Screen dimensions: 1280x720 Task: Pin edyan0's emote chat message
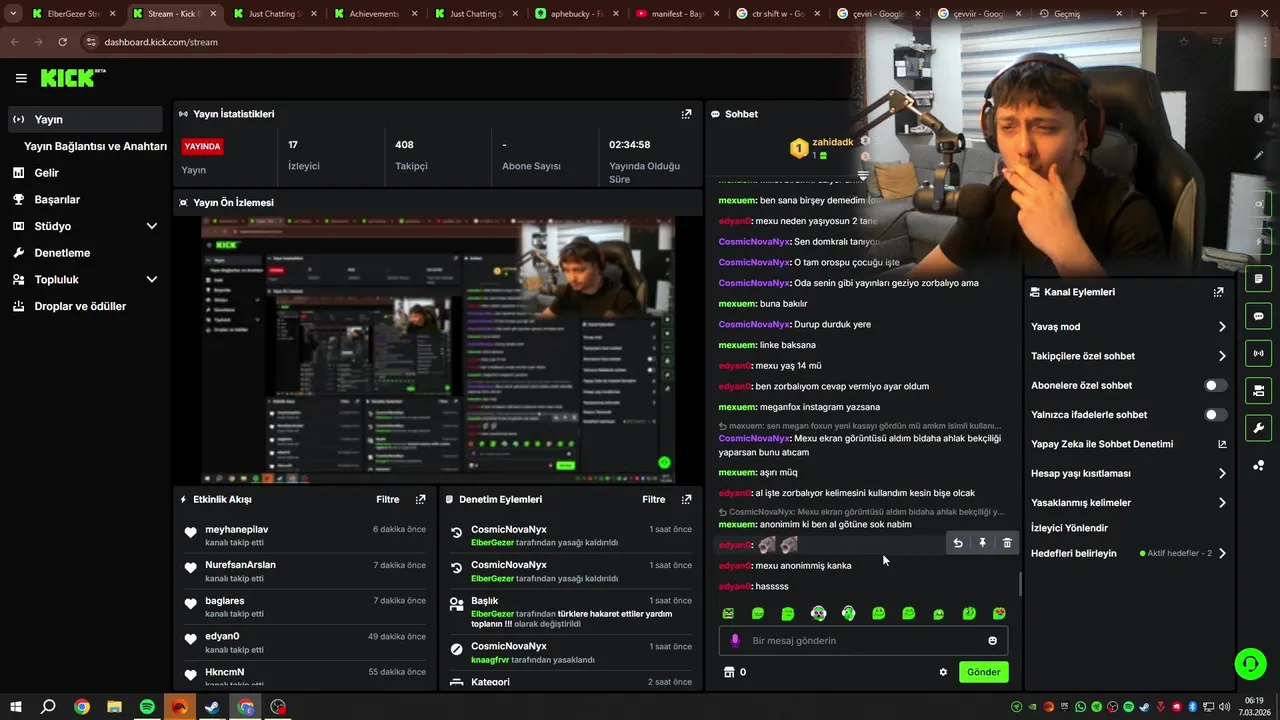point(982,543)
